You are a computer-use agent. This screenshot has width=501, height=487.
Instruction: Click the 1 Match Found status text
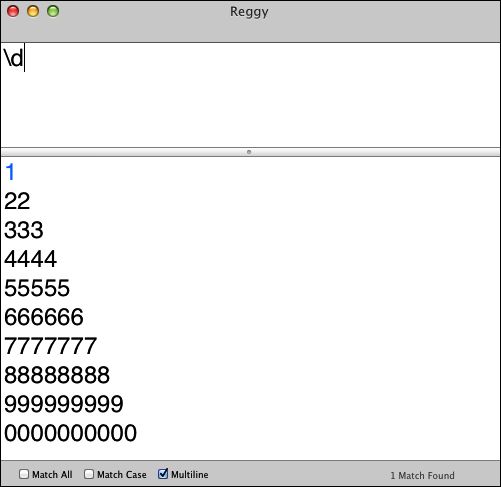coord(422,475)
